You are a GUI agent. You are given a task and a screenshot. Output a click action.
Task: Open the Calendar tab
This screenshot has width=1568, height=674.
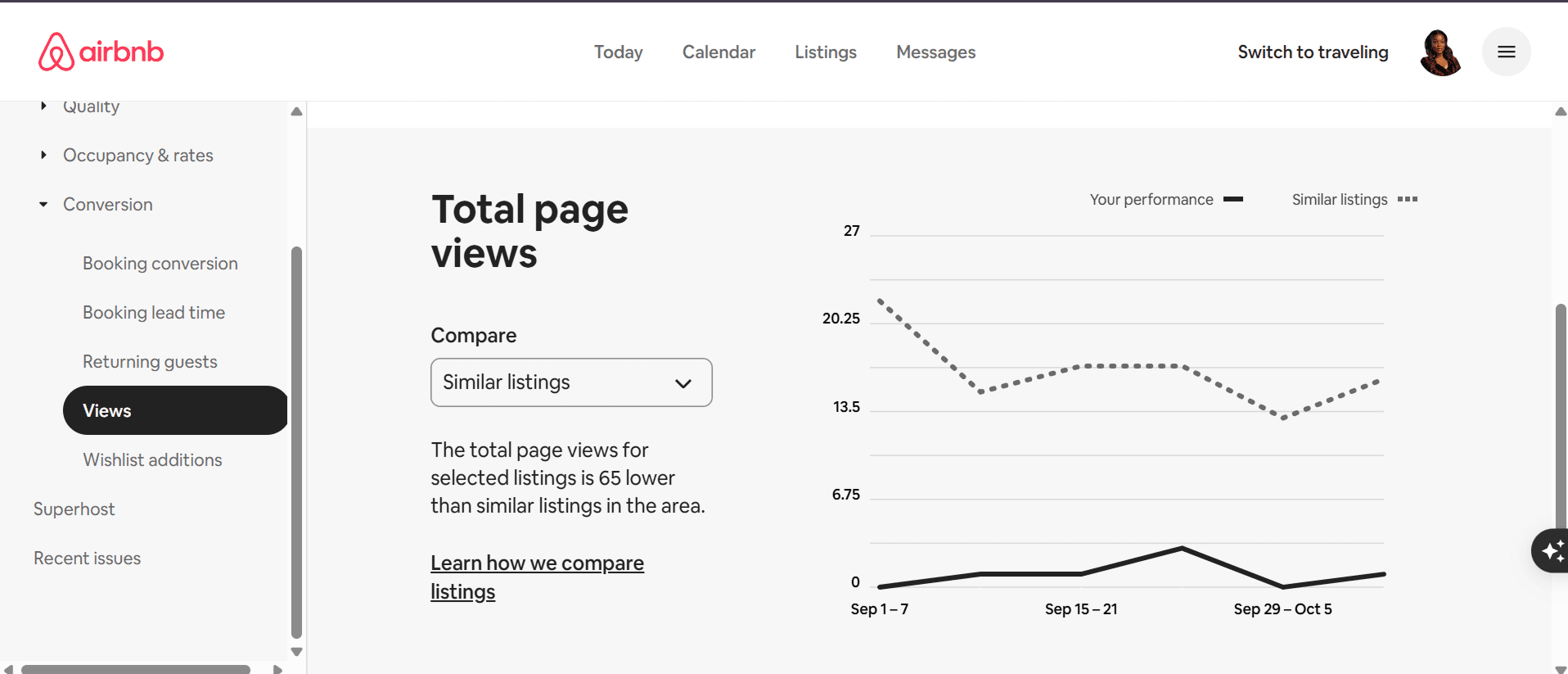tap(719, 52)
